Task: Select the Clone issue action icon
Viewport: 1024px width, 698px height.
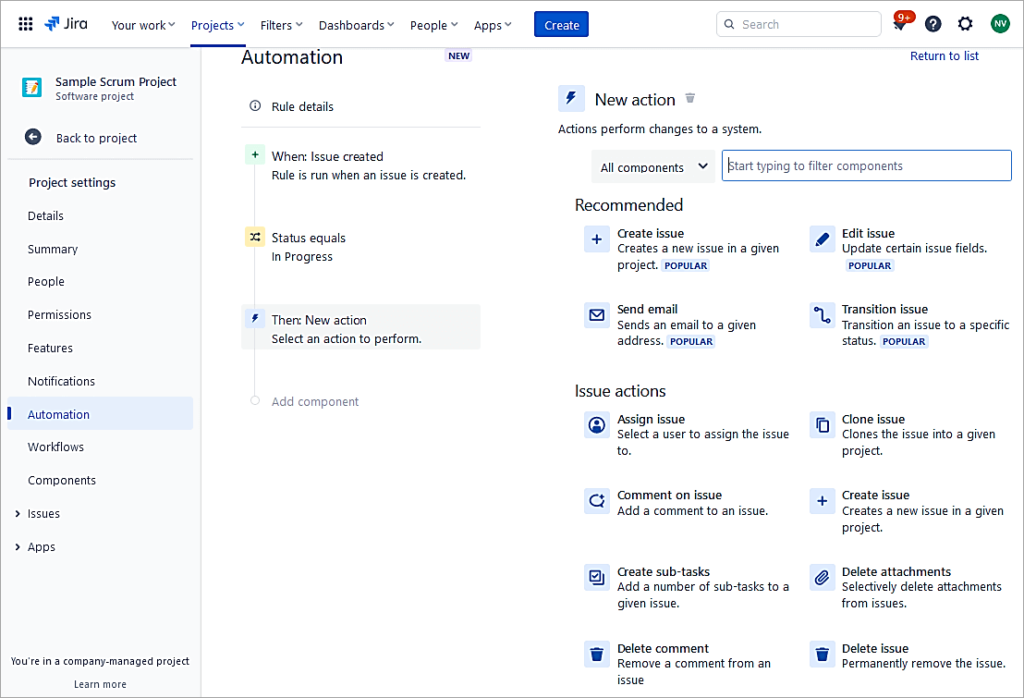Action: coord(821,425)
